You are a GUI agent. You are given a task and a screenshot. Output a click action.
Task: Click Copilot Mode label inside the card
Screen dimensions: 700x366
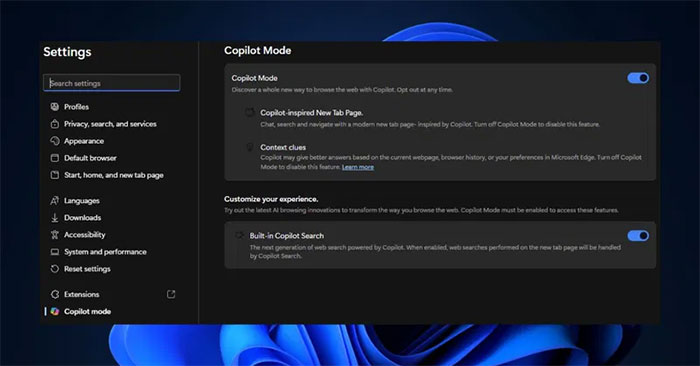click(x=254, y=78)
